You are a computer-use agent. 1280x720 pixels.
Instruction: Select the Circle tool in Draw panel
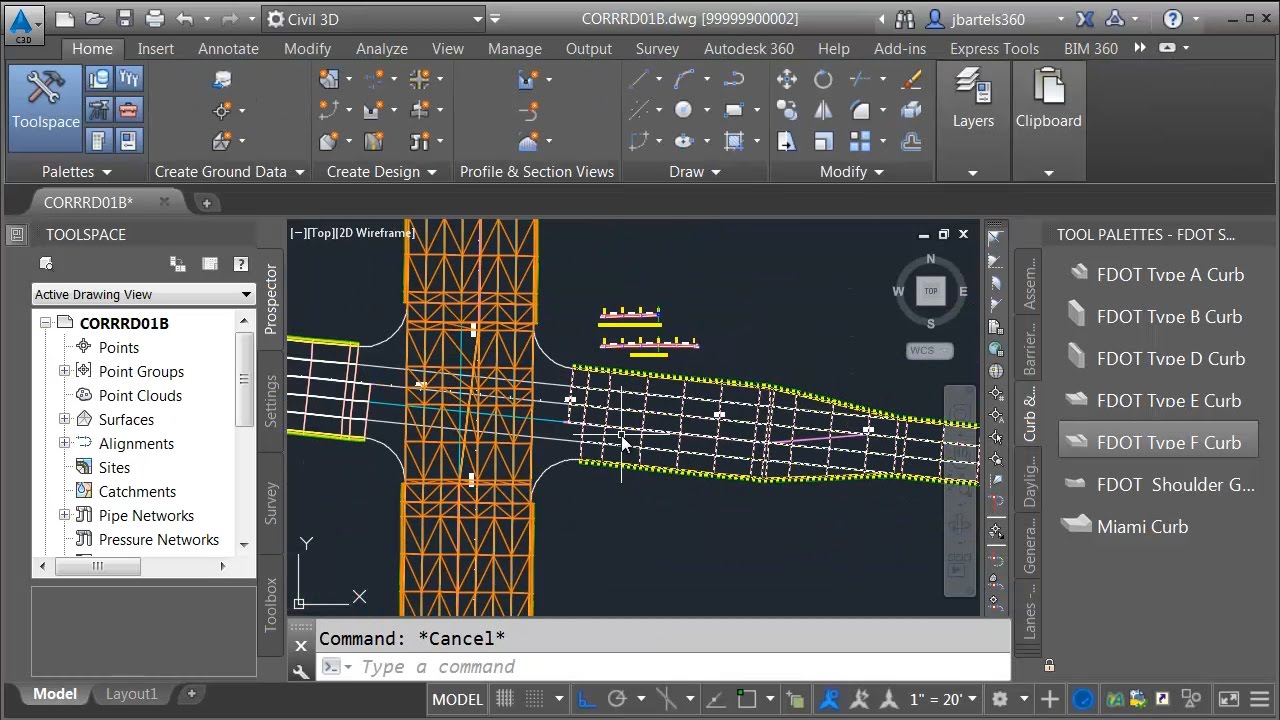tap(683, 110)
